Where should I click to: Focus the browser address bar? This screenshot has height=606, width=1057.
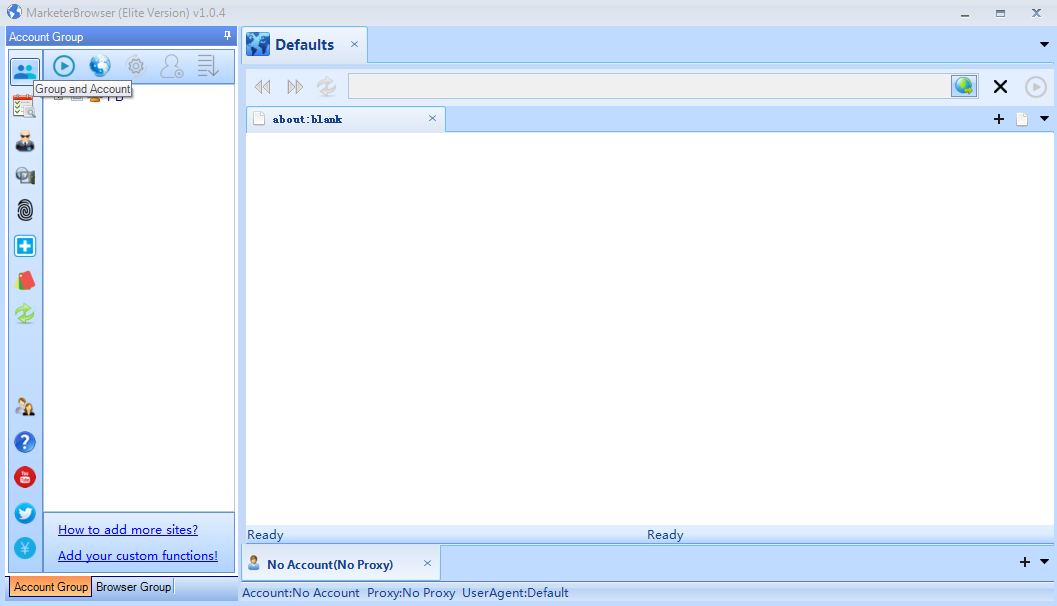point(650,86)
